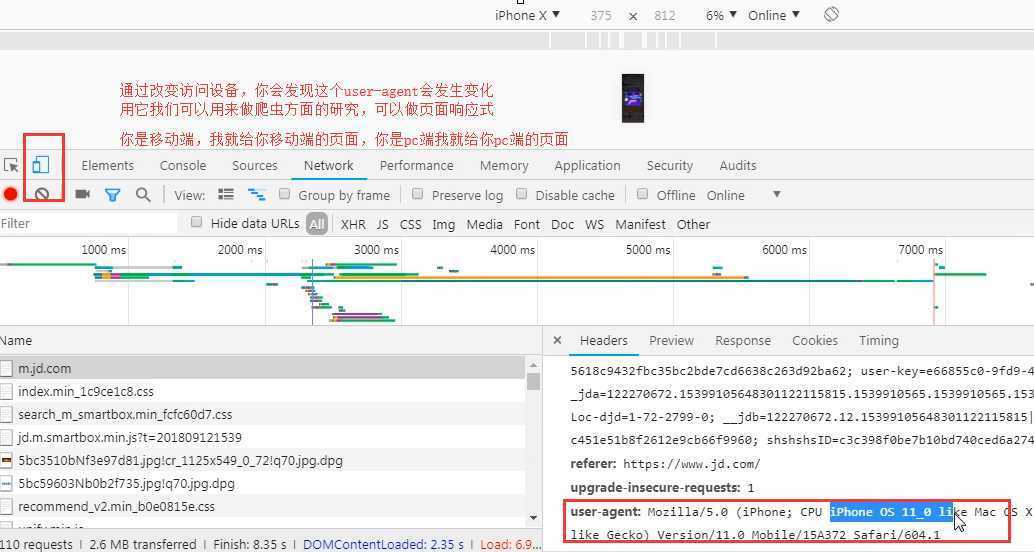Viewport: 1034px width, 552px height.
Task: Open the 6% zoom dropdown
Action: (721, 15)
